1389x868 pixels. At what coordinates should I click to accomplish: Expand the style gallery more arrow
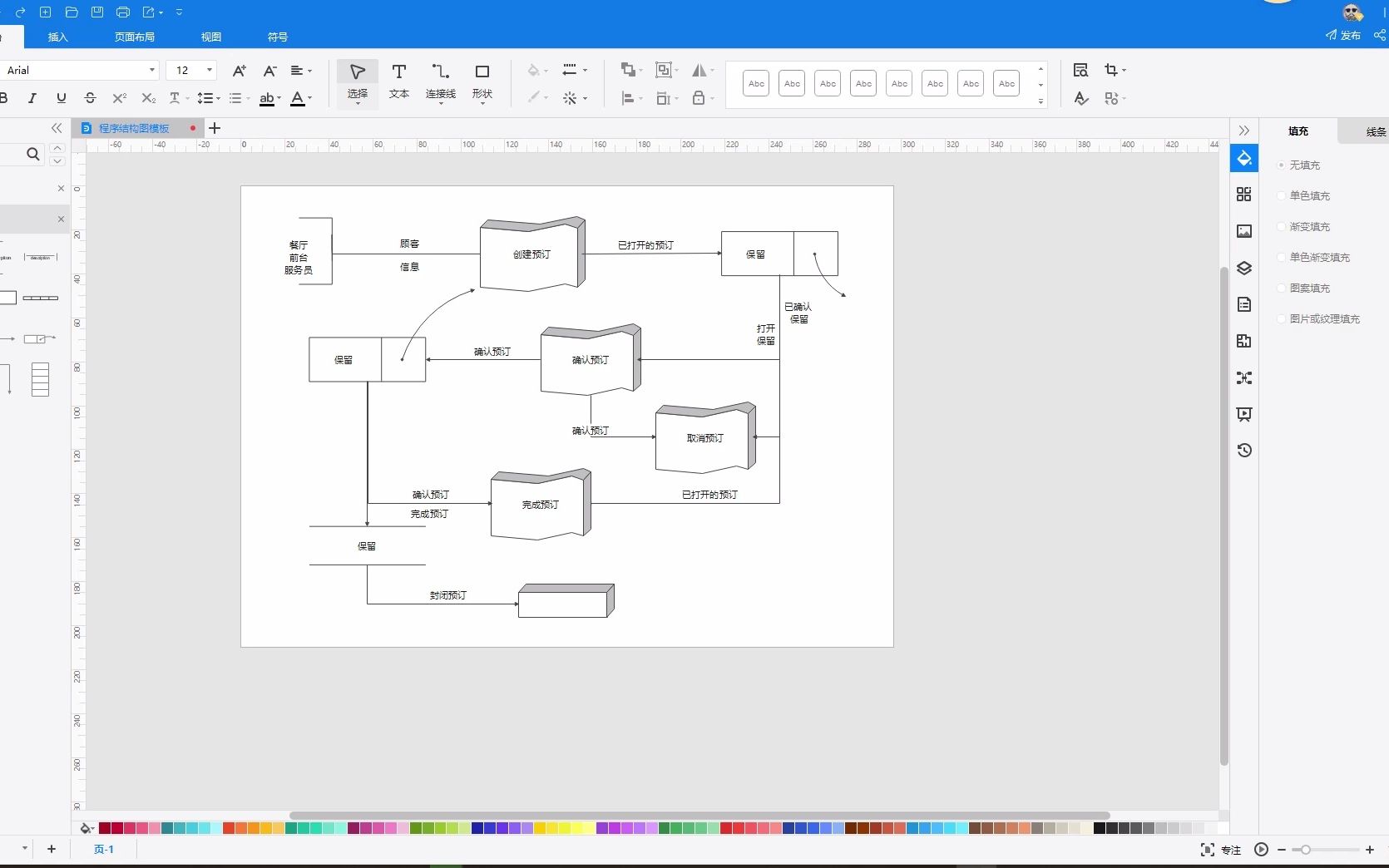point(1041,101)
